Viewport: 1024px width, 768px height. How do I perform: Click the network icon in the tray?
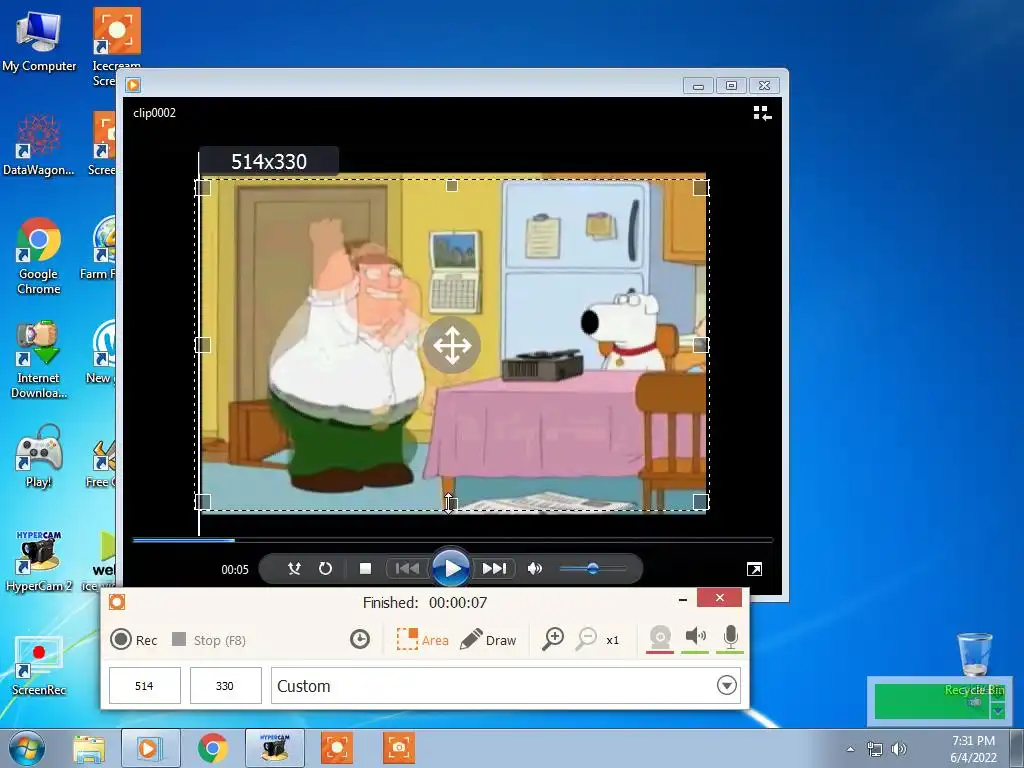tap(874, 749)
